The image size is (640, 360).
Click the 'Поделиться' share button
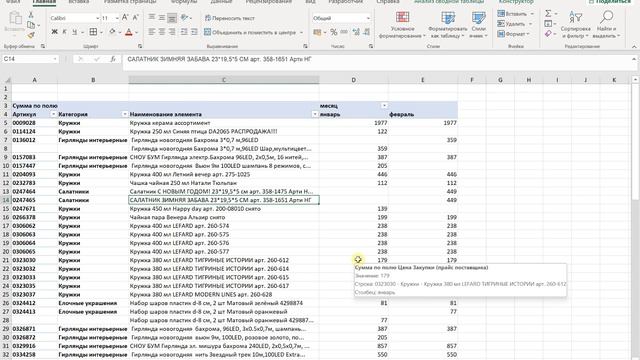coord(609,2)
